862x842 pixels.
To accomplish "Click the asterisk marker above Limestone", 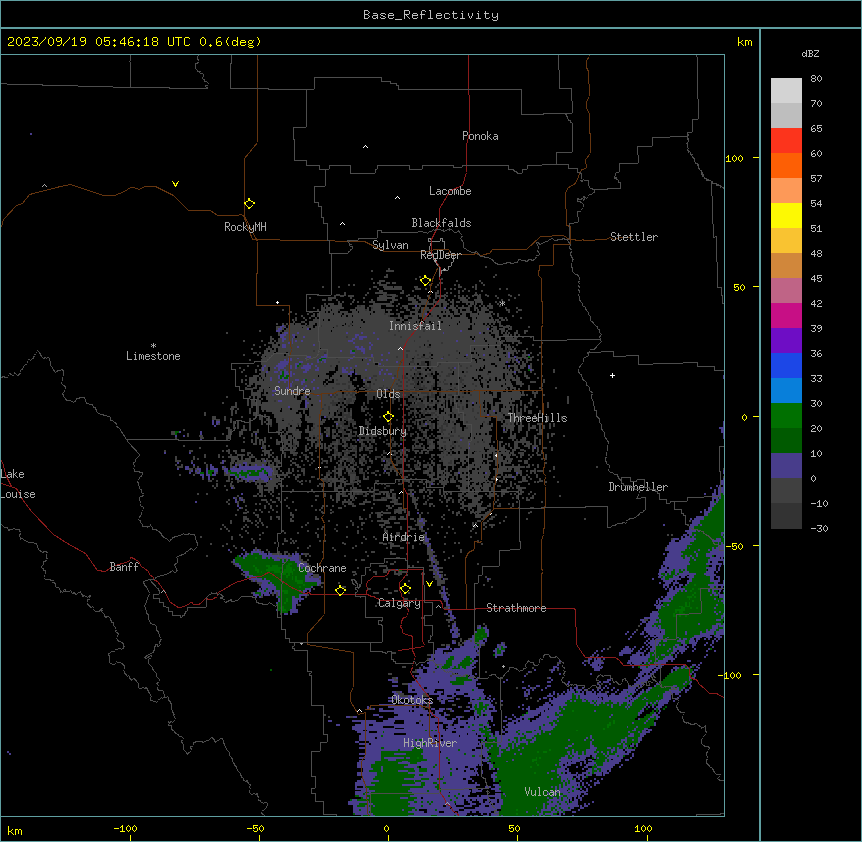I will (x=153, y=346).
